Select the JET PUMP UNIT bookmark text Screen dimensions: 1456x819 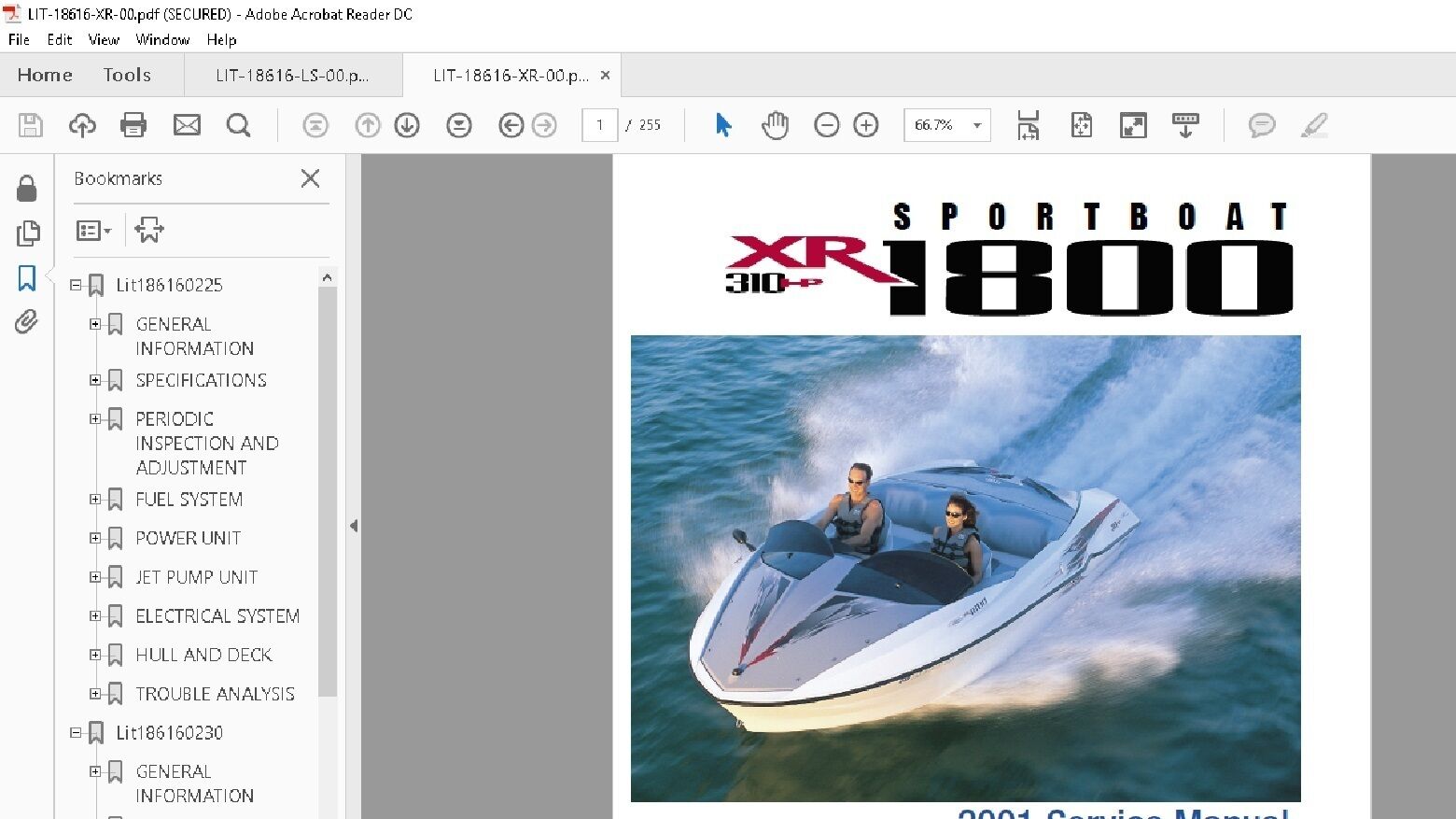click(197, 577)
